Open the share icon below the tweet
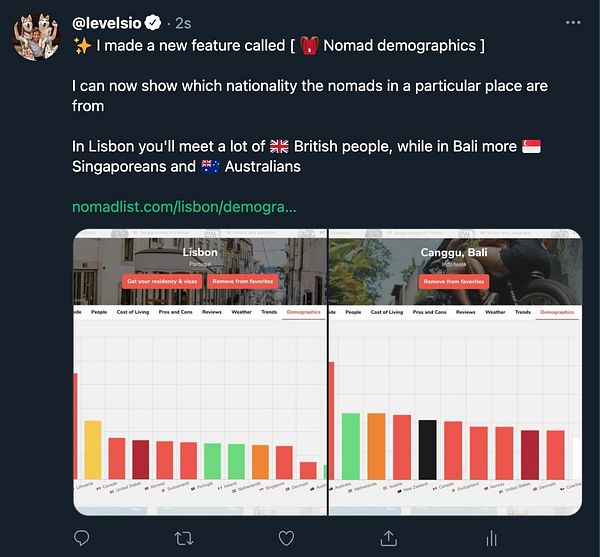This screenshot has width=600, height=557. click(389, 538)
